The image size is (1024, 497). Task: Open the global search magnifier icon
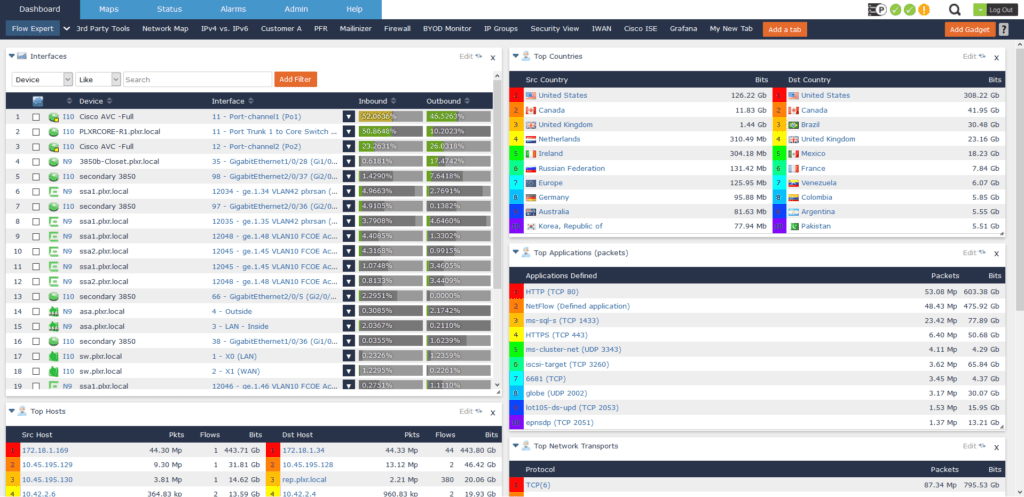coord(955,9)
